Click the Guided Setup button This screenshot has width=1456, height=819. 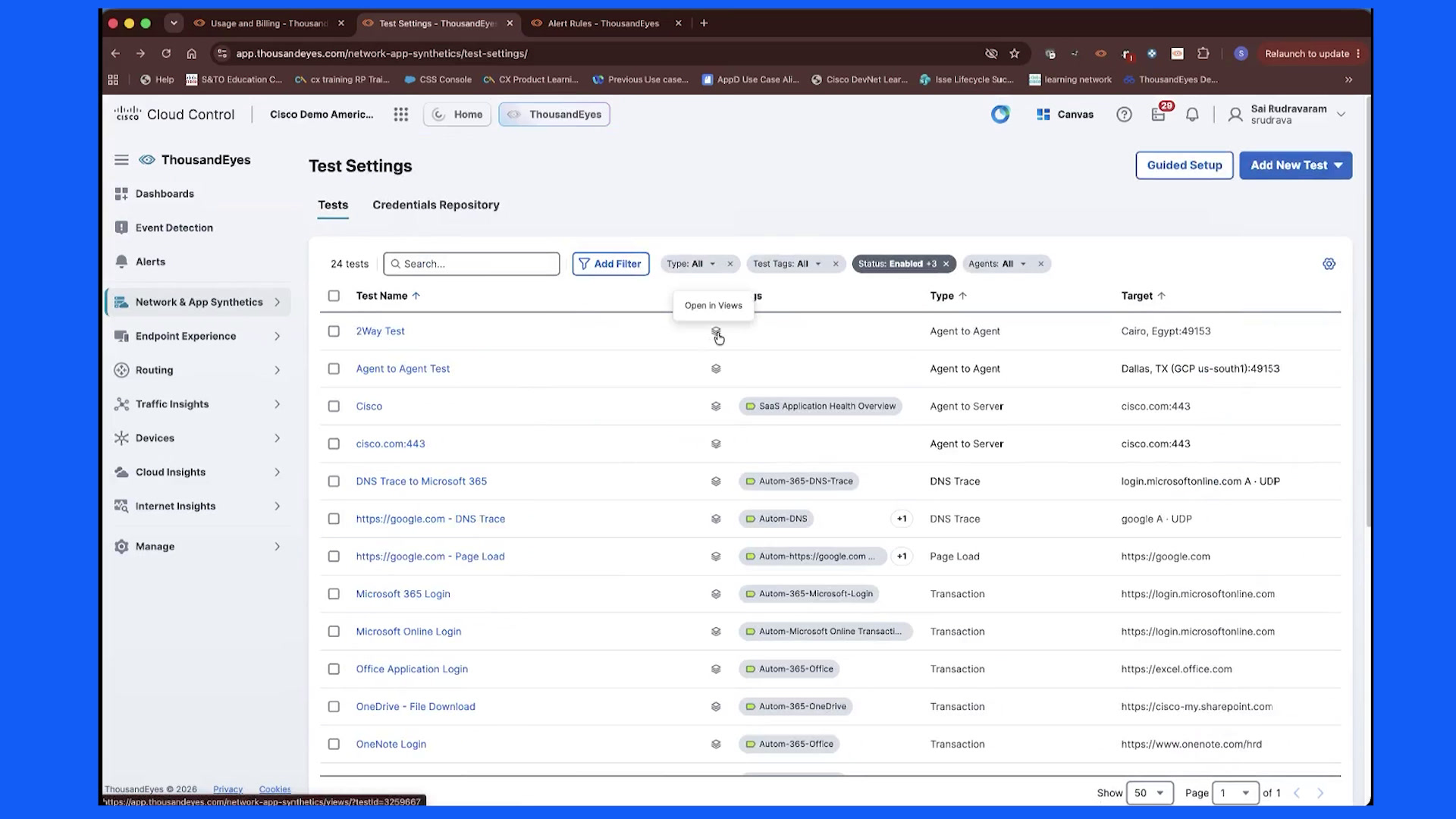1185,165
